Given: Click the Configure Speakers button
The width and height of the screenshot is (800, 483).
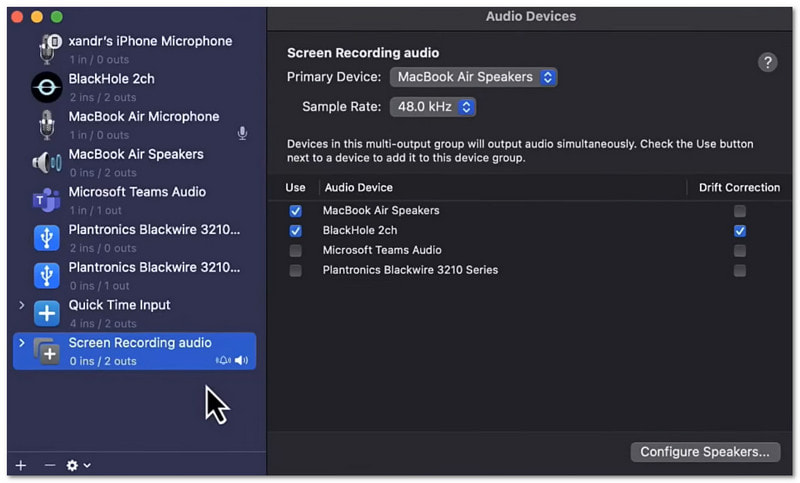Looking at the screenshot, I should tap(705, 452).
